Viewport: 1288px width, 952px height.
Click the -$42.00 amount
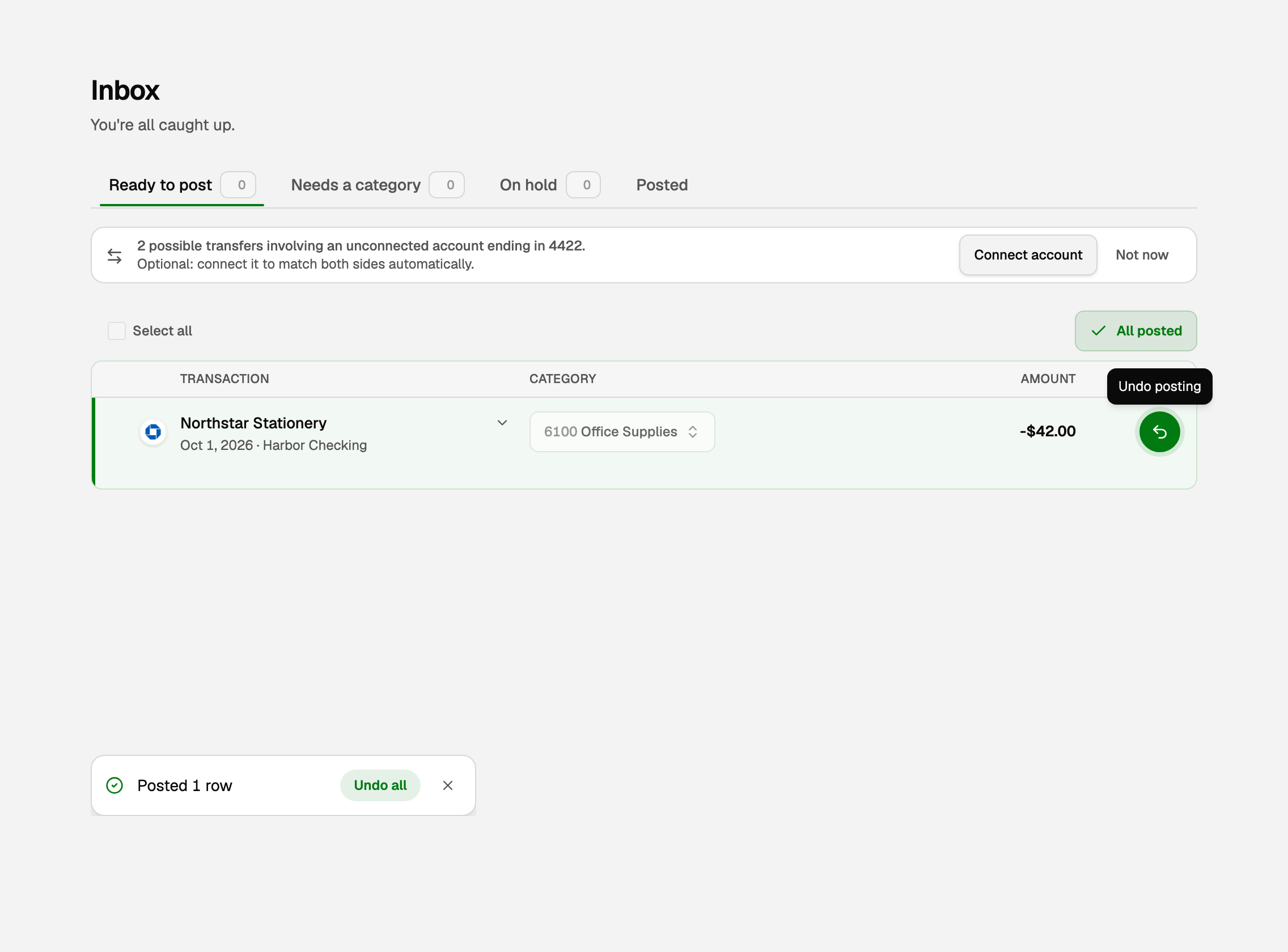pyautogui.click(x=1047, y=431)
